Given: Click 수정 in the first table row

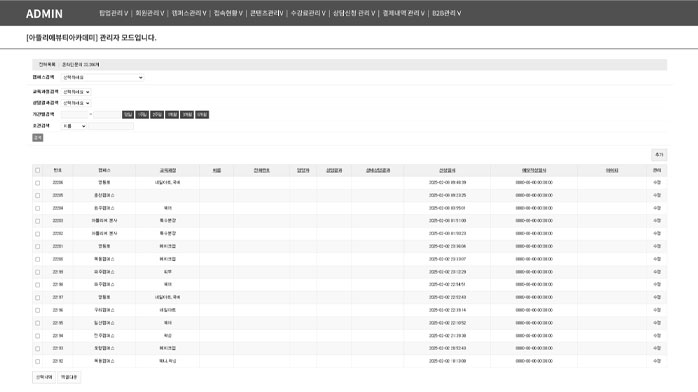Looking at the screenshot, I should click(657, 182).
